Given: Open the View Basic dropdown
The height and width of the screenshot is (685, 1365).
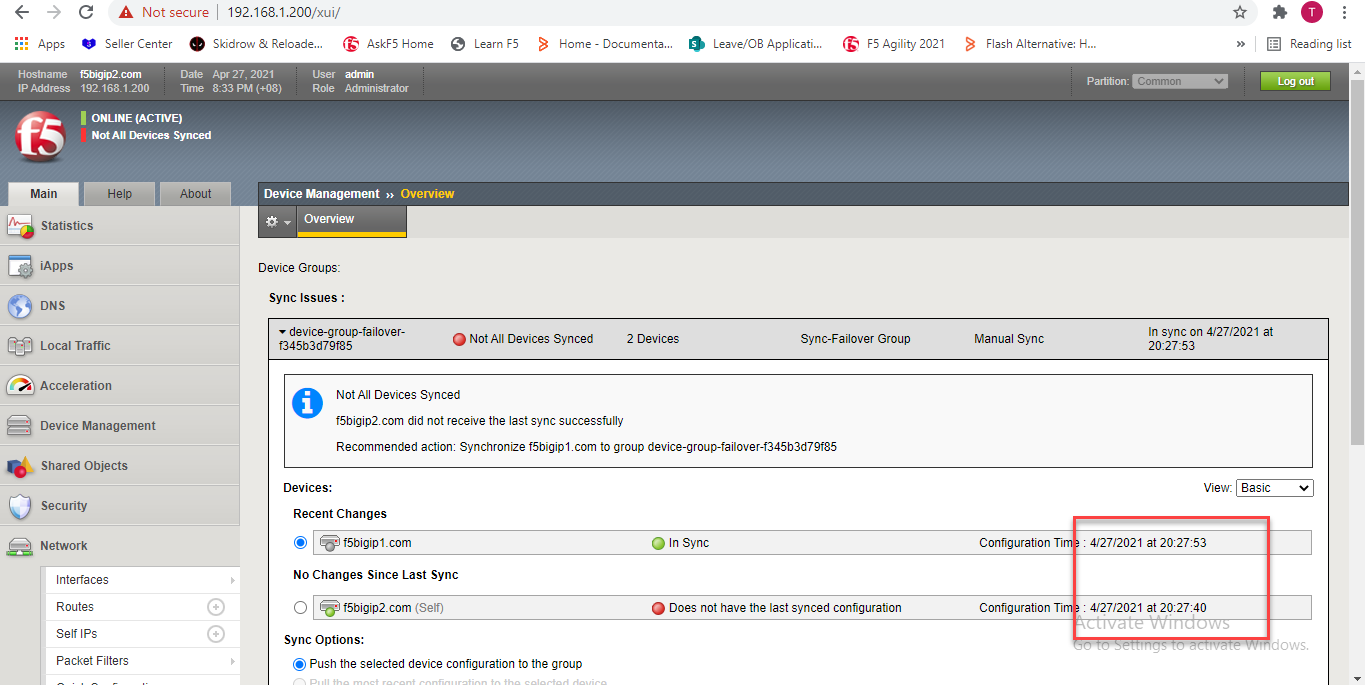Looking at the screenshot, I should tap(1274, 488).
